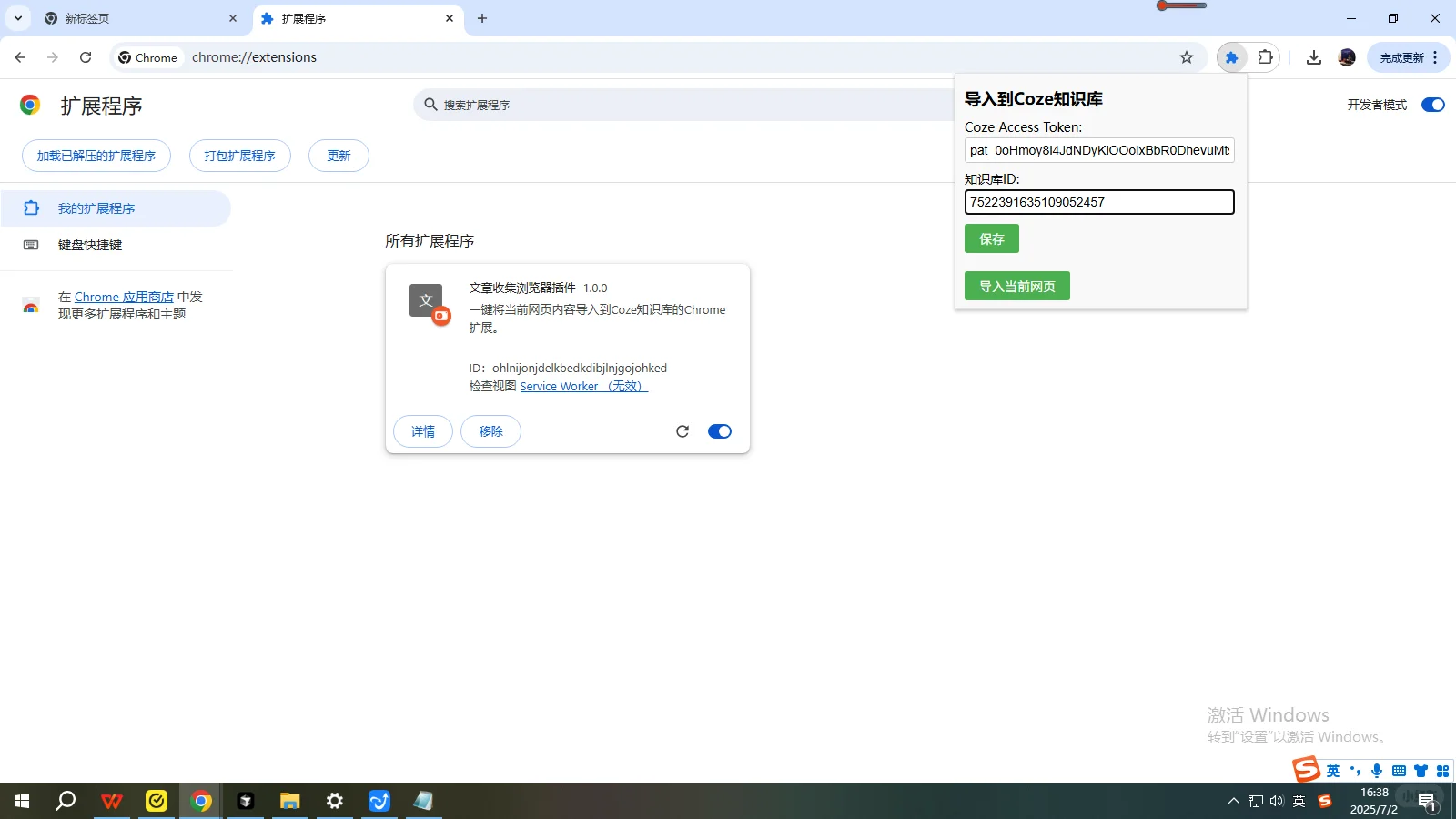Toggle the 开发者模式 developer mode switch
This screenshot has width=1456, height=819.
click(1433, 105)
